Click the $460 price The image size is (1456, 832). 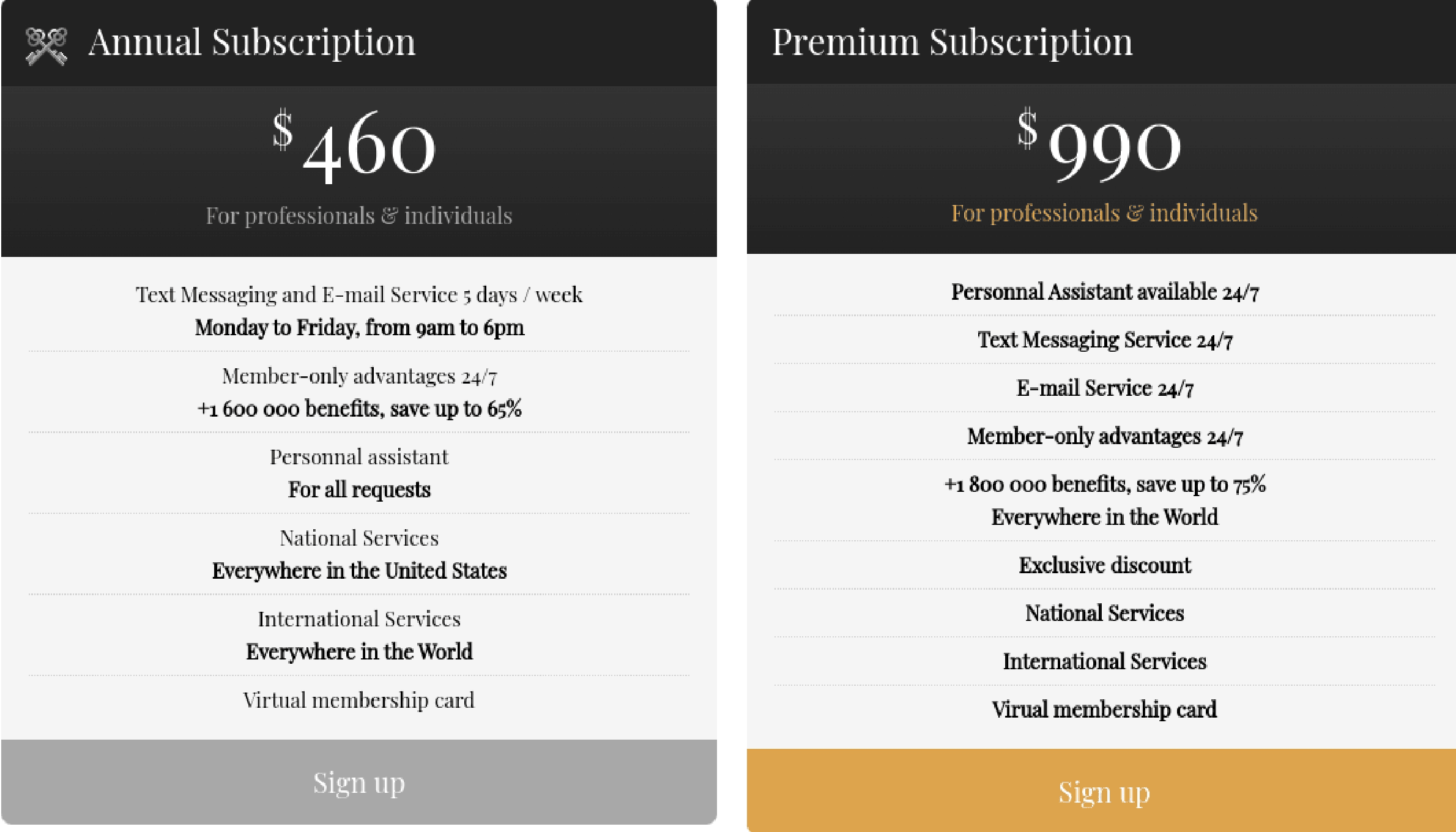tap(355, 146)
